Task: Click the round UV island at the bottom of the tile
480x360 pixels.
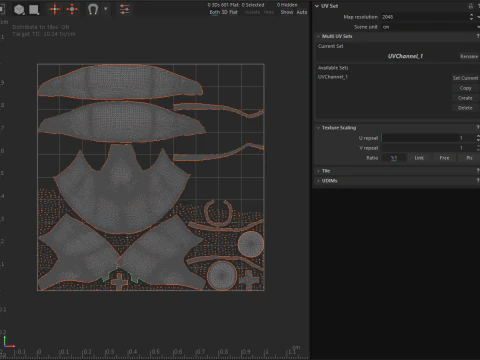Action: tap(221, 275)
